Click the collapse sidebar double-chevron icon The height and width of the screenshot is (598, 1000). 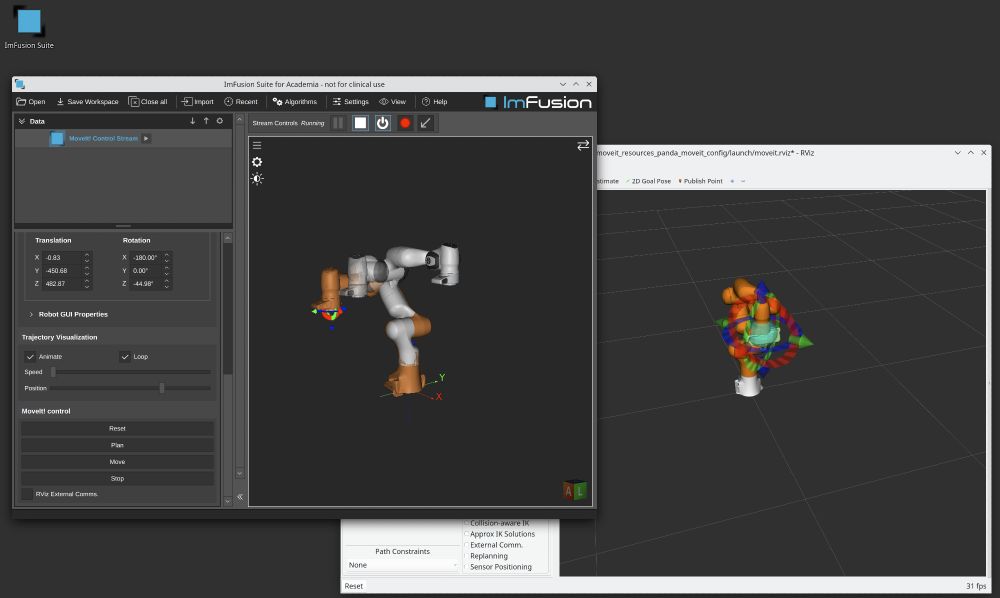coord(240,497)
